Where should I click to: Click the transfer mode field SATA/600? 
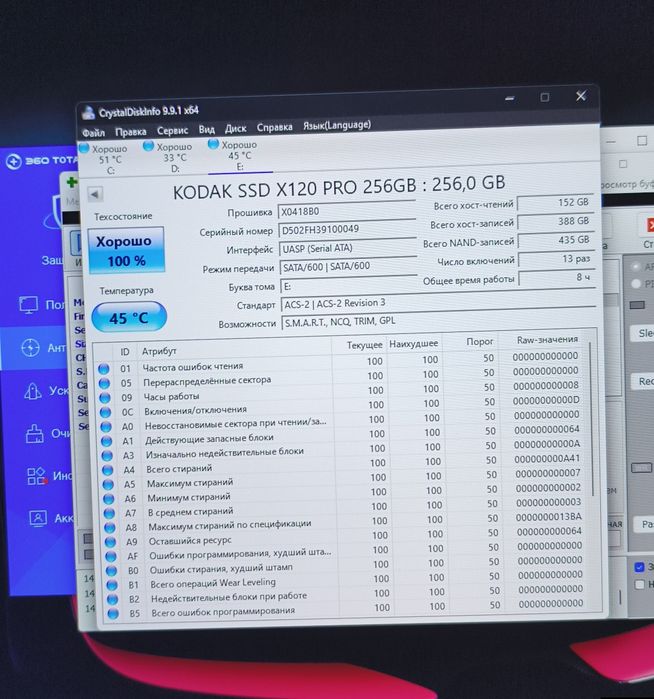tap(349, 267)
